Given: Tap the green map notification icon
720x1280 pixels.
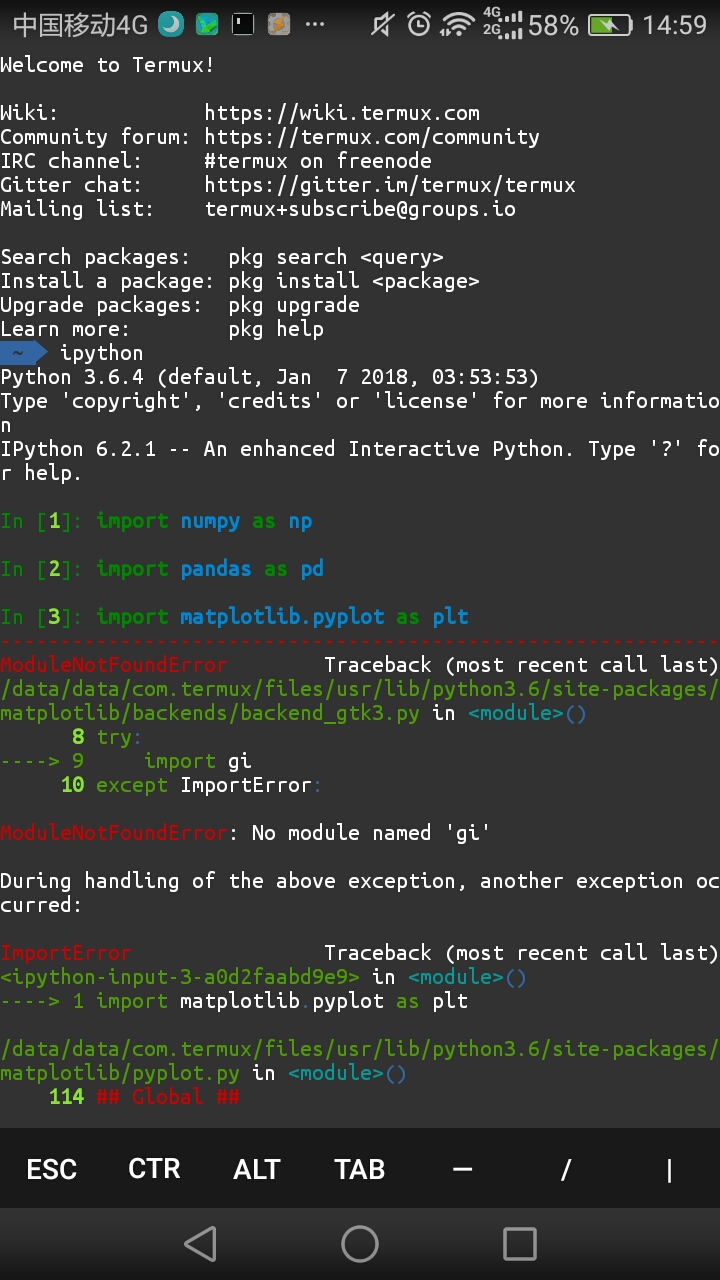Looking at the screenshot, I should pyautogui.click(x=207, y=25).
